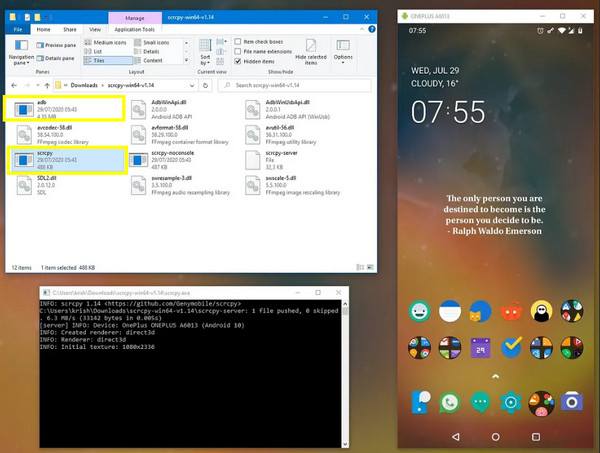Tap the purple calendar app icon
The height and width of the screenshot is (453, 600).
coord(480,349)
